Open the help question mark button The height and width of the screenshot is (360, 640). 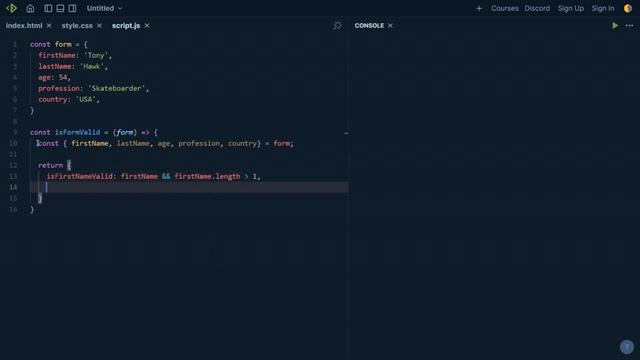627,347
